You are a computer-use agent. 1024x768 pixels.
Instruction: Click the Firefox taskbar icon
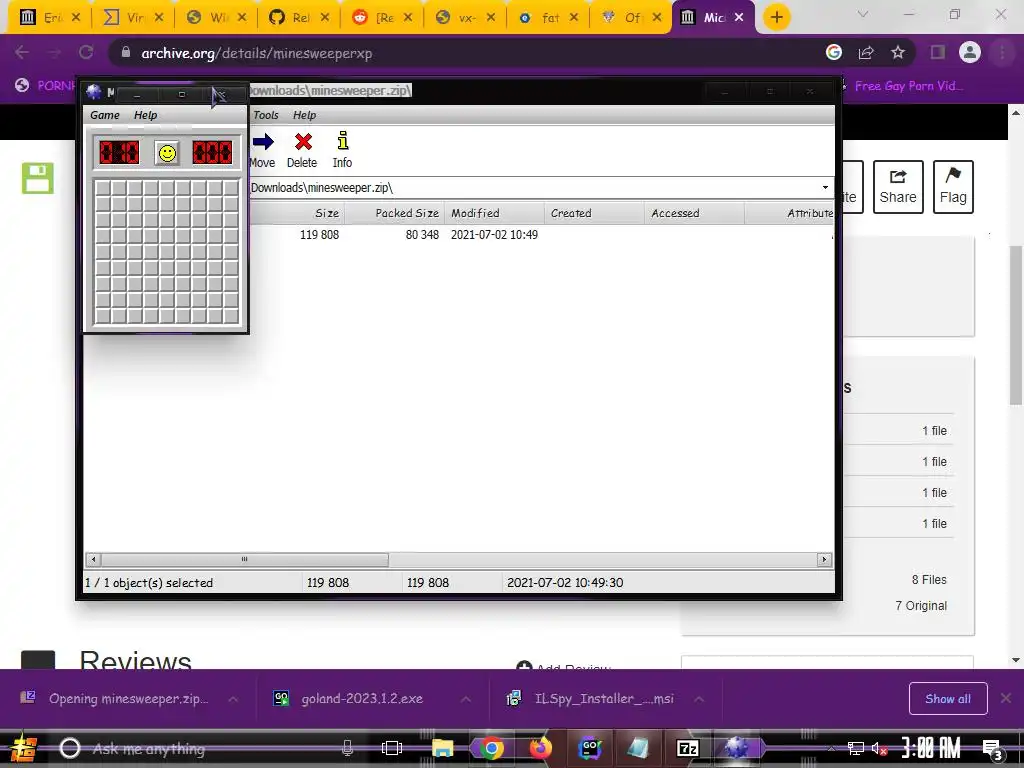(x=540, y=748)
